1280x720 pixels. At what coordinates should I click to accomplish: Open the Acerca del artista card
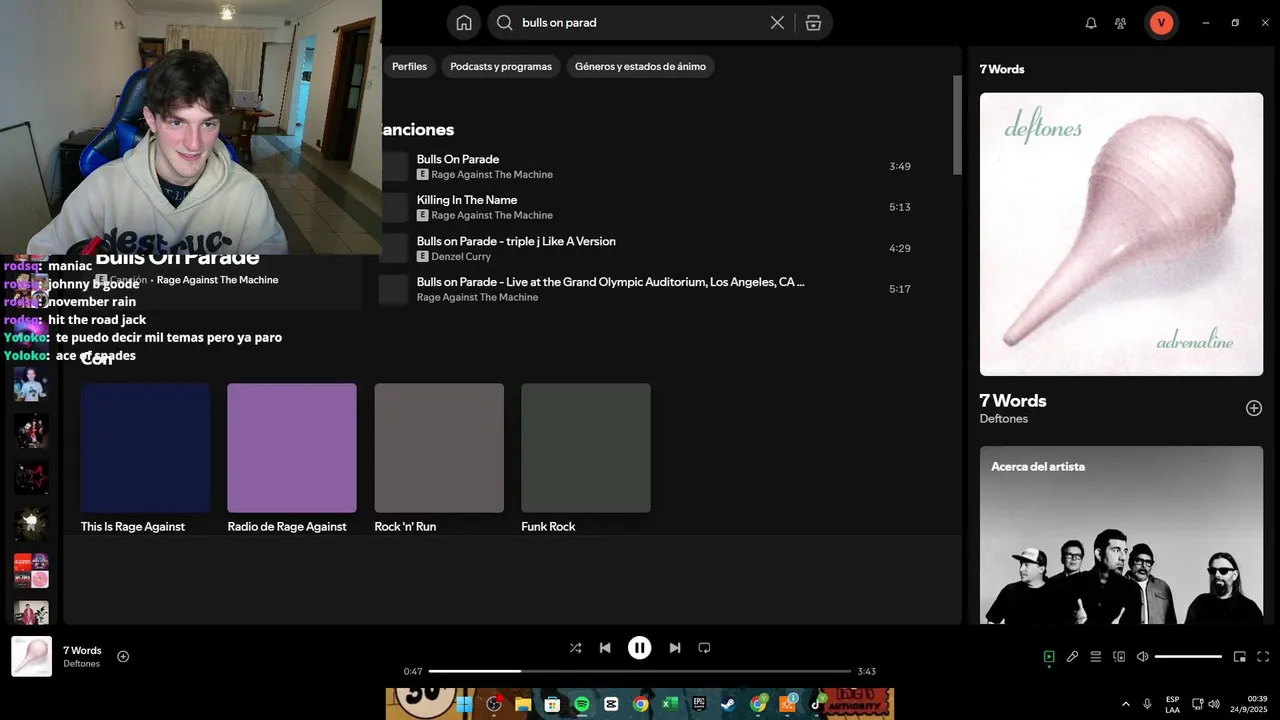tap(1121, 535)
